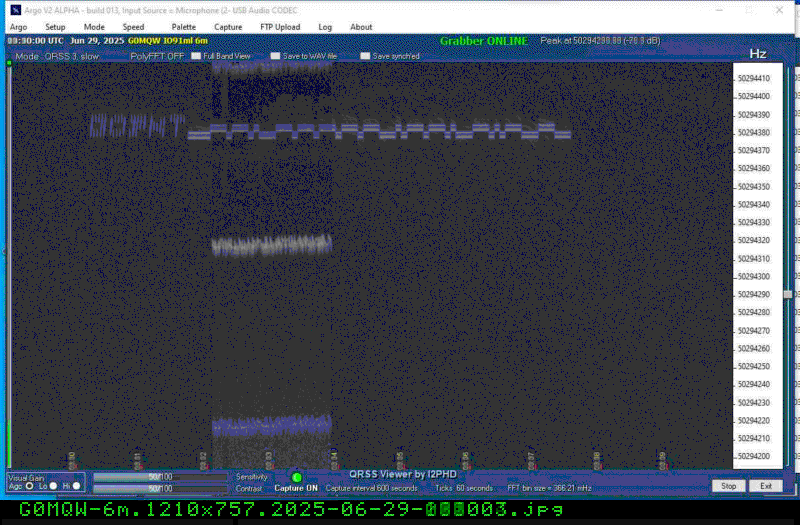This screenshot has width=800, height=525.
Task: Open the FTP Upload menu
Action: (280, 27)
